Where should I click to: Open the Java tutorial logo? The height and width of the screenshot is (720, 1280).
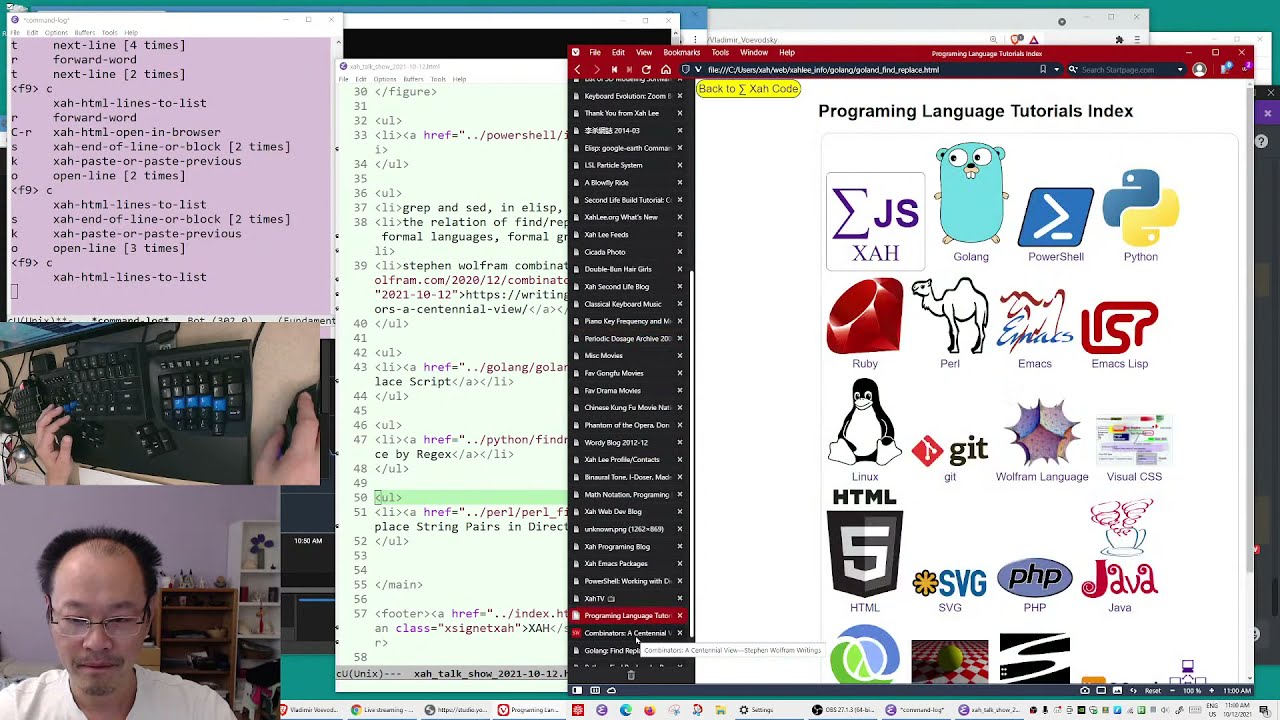click(1120, 549)
